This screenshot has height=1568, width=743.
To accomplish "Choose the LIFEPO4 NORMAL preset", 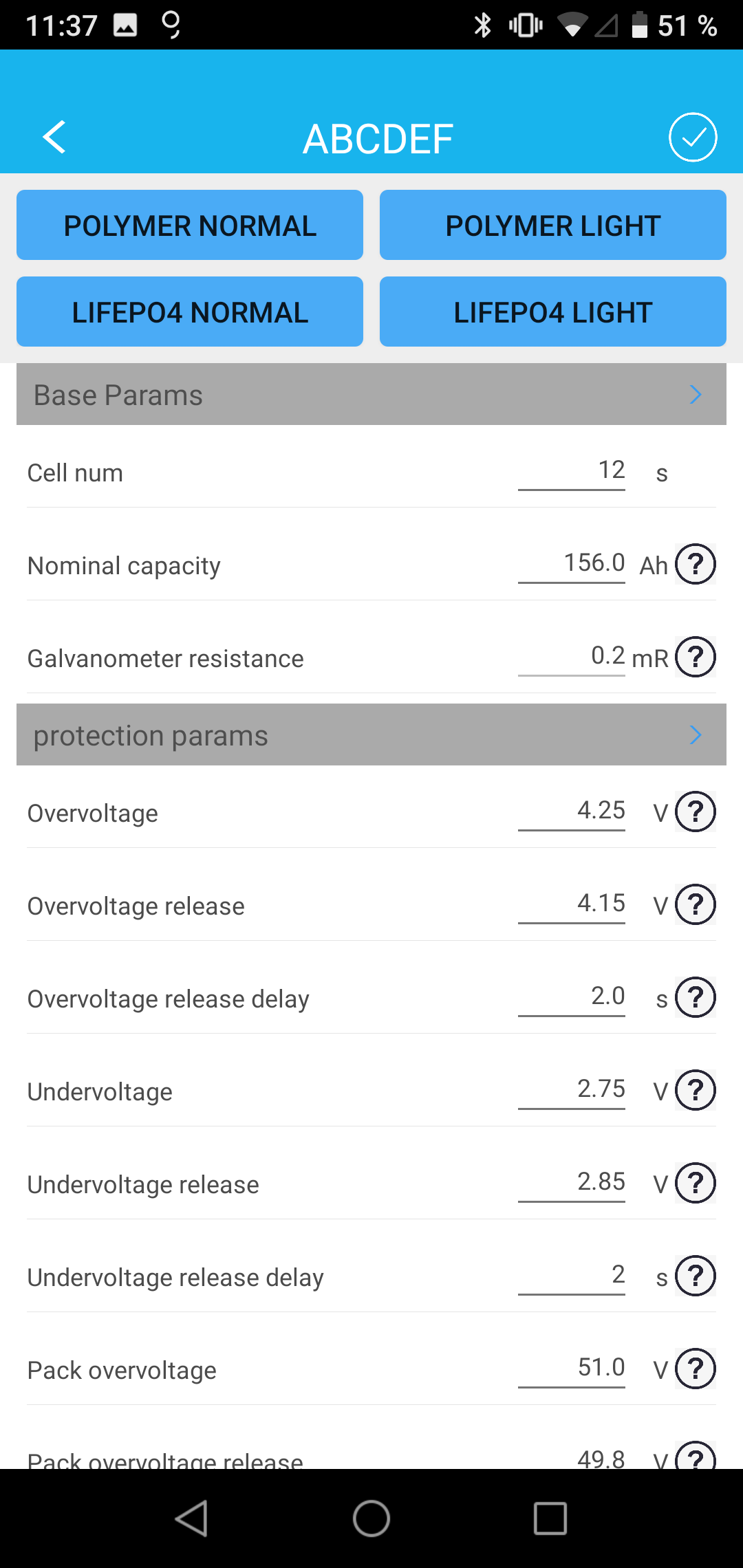I will 190,312.
